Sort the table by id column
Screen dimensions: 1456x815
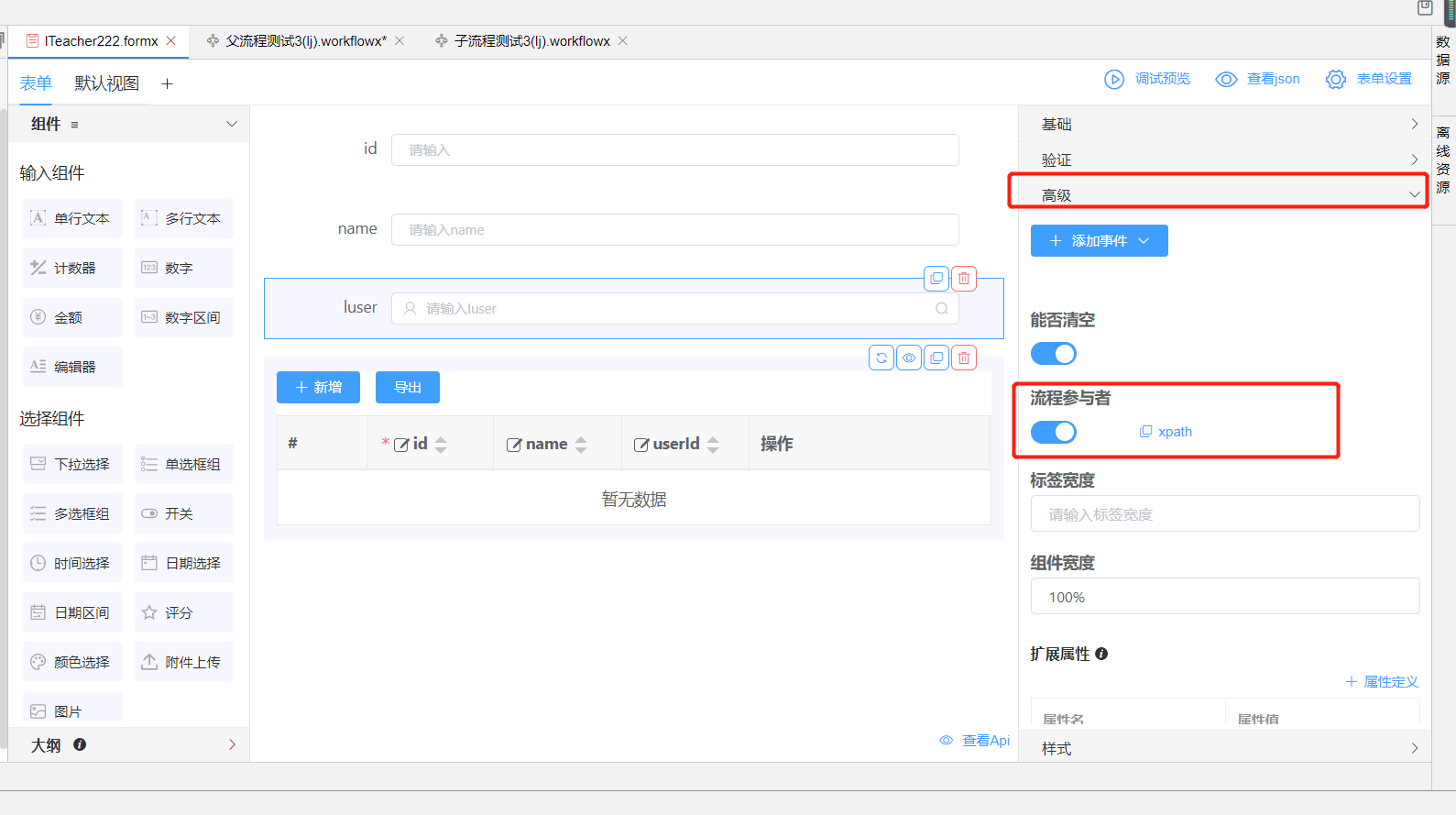(441, 445)
